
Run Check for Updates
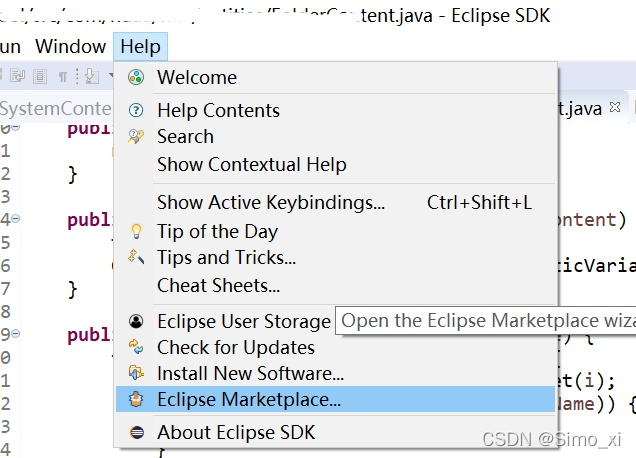point(335,347)
